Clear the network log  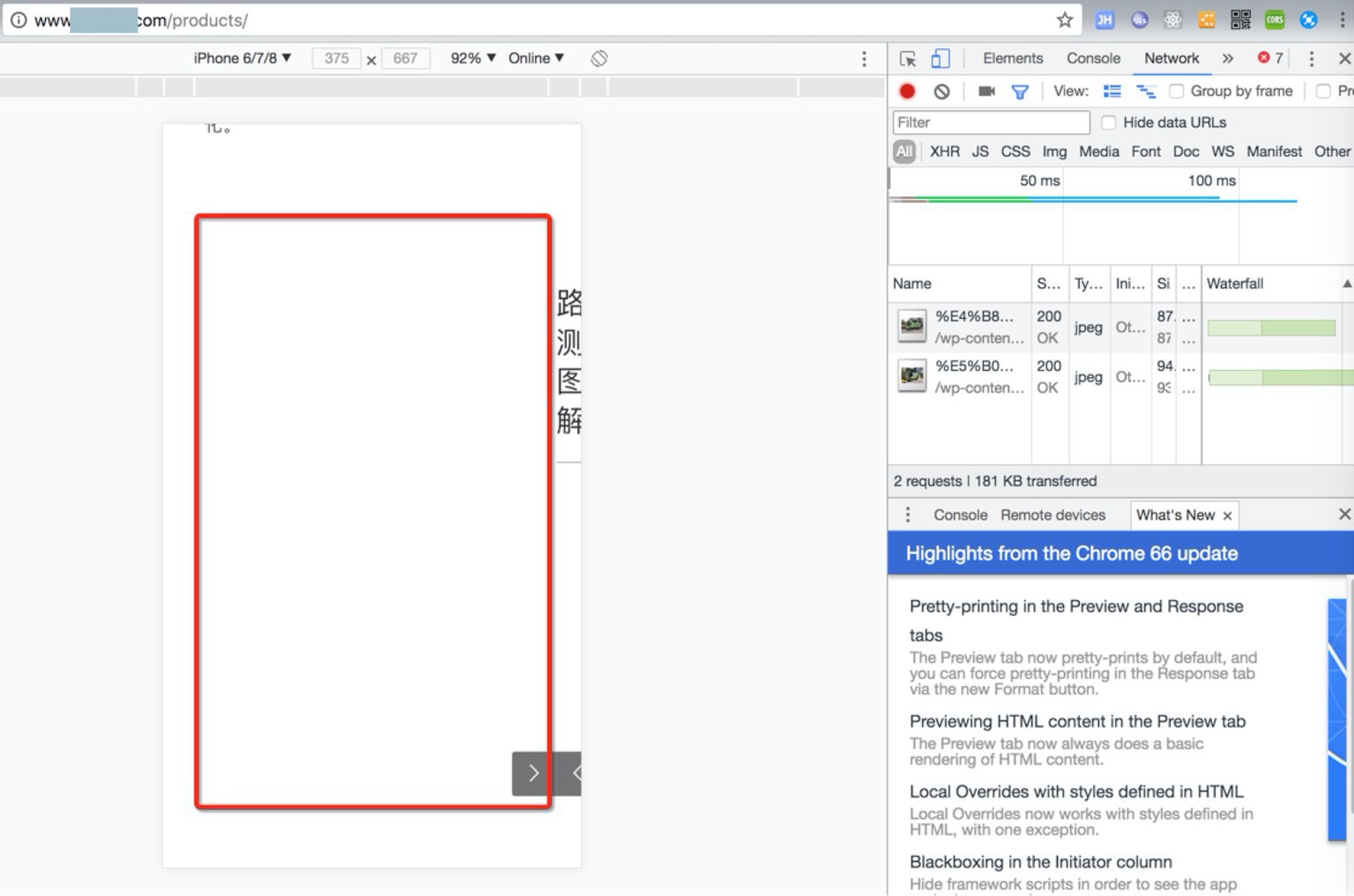coord(941,91)
